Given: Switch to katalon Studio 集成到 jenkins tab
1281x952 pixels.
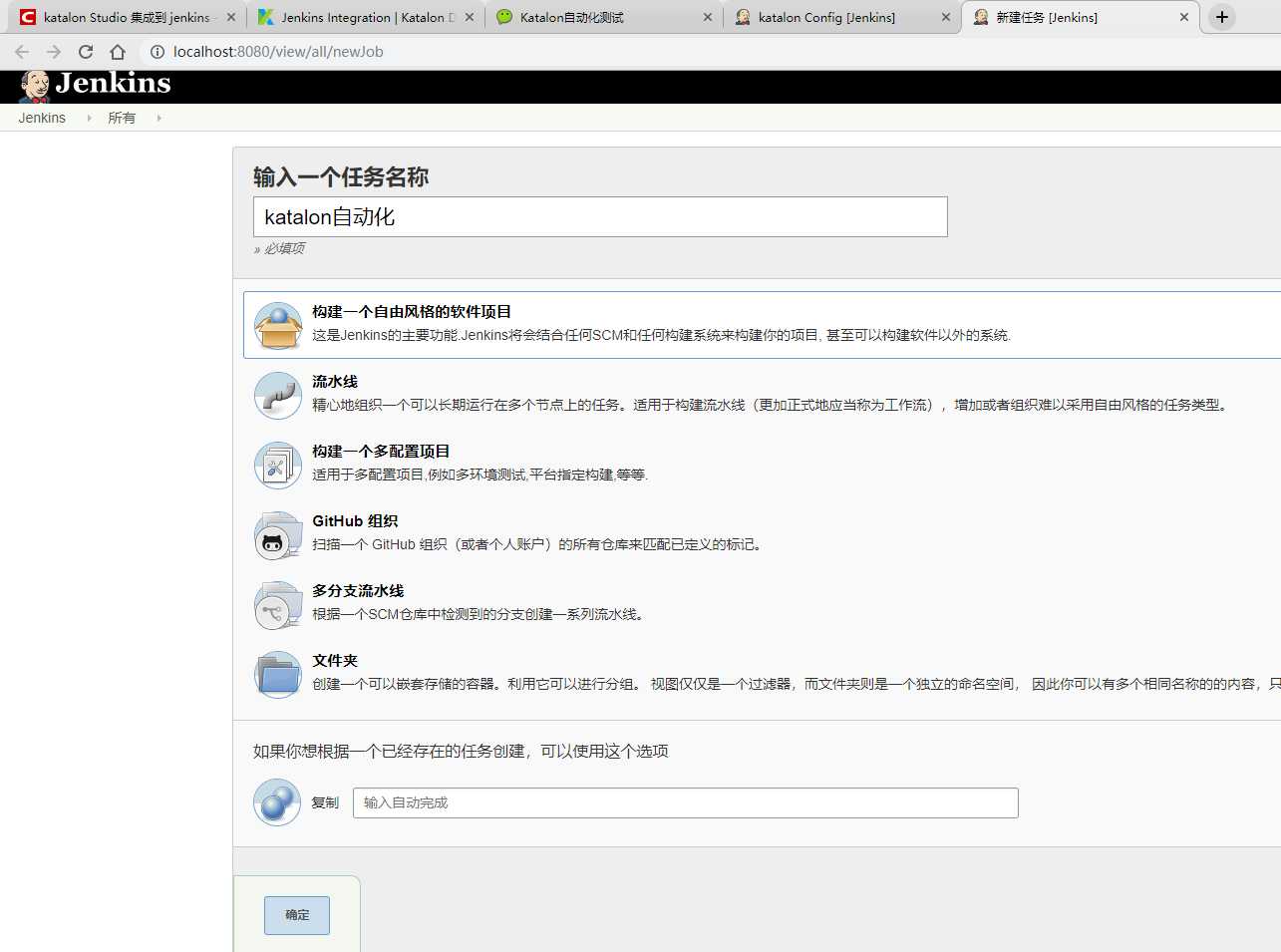Looking at the screenshot, I should (127, 17).
